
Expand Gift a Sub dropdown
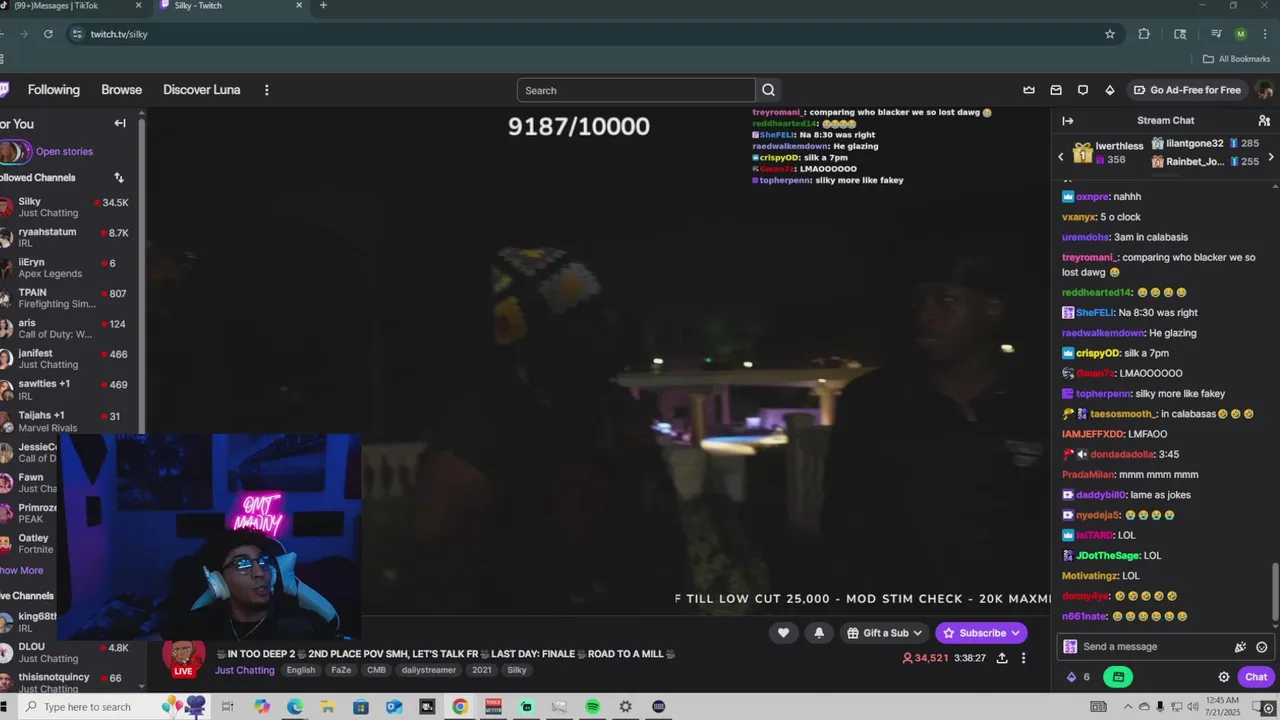tap(883, 632)
